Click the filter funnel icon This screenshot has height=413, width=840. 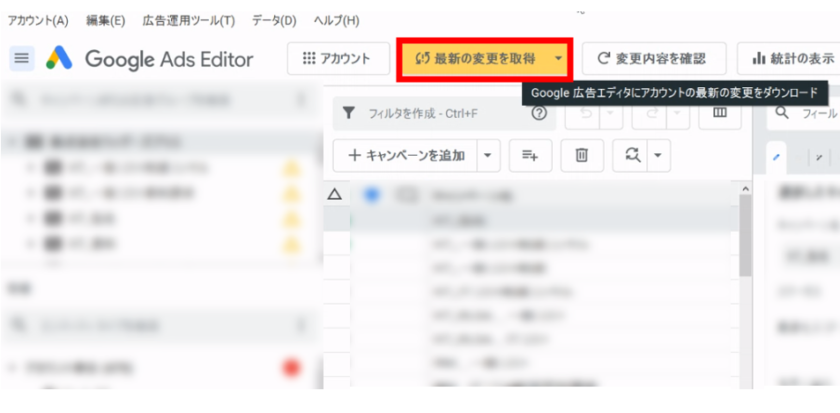point(348,113)
